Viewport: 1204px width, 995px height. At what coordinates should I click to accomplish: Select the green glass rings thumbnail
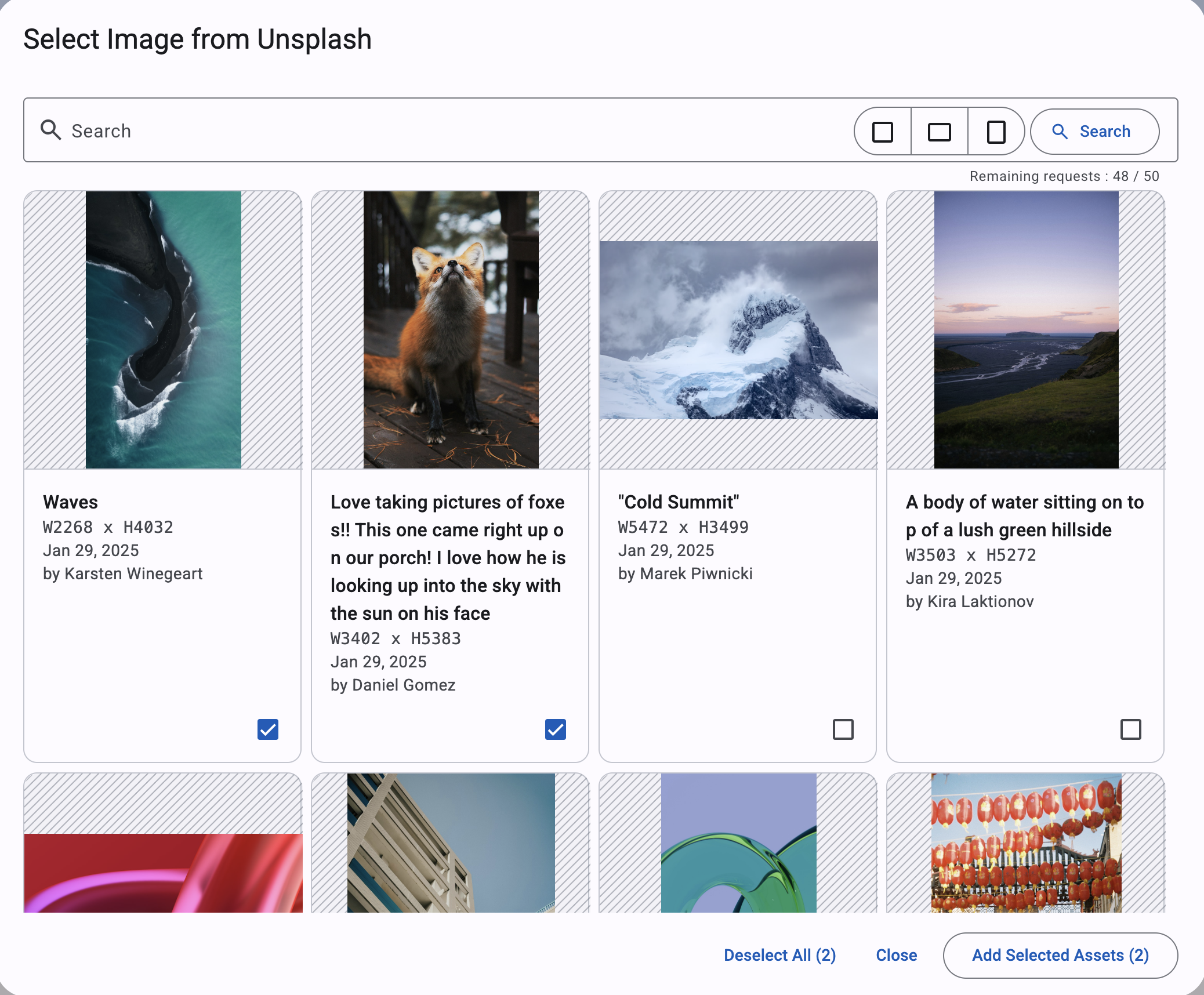coord(739,843)
